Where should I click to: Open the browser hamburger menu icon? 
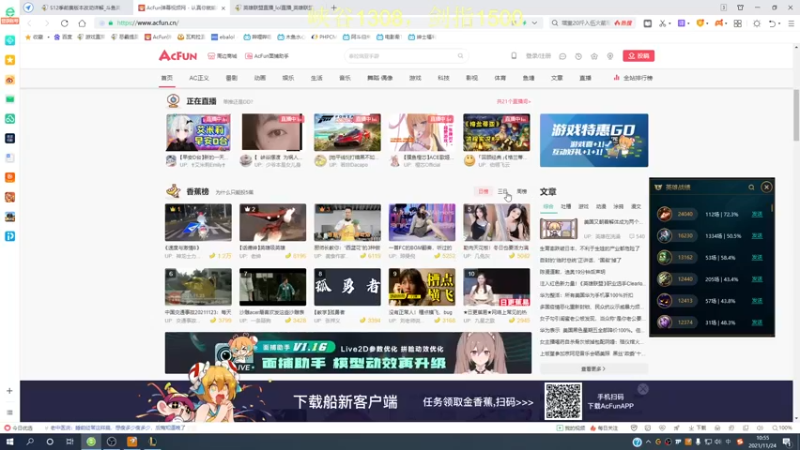791,23
